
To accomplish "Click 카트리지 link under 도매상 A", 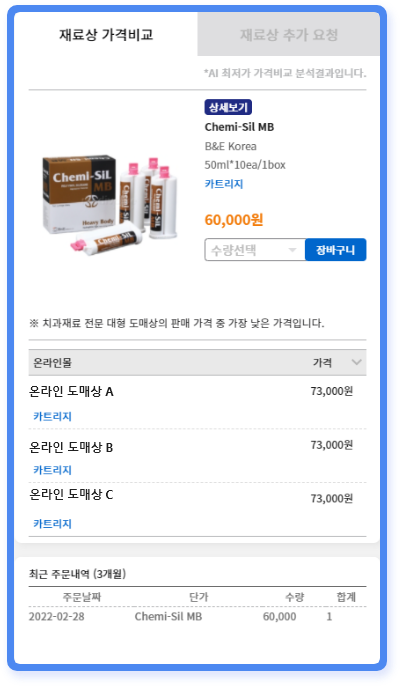I will click(x=53, y=416).
